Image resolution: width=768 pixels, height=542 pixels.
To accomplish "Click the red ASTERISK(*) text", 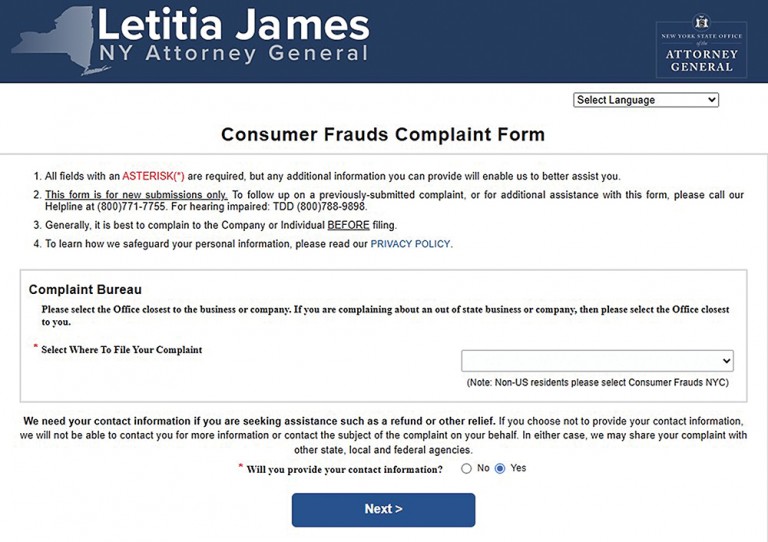I will coord(153,176).
